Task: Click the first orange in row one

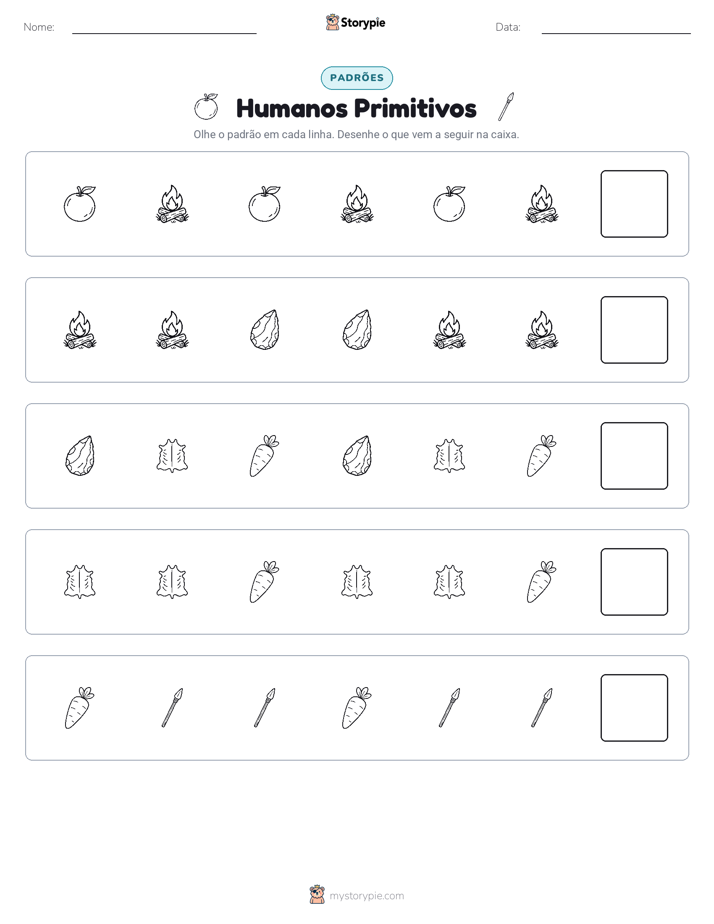Action: pyautogui.click(x=80, y=204)
